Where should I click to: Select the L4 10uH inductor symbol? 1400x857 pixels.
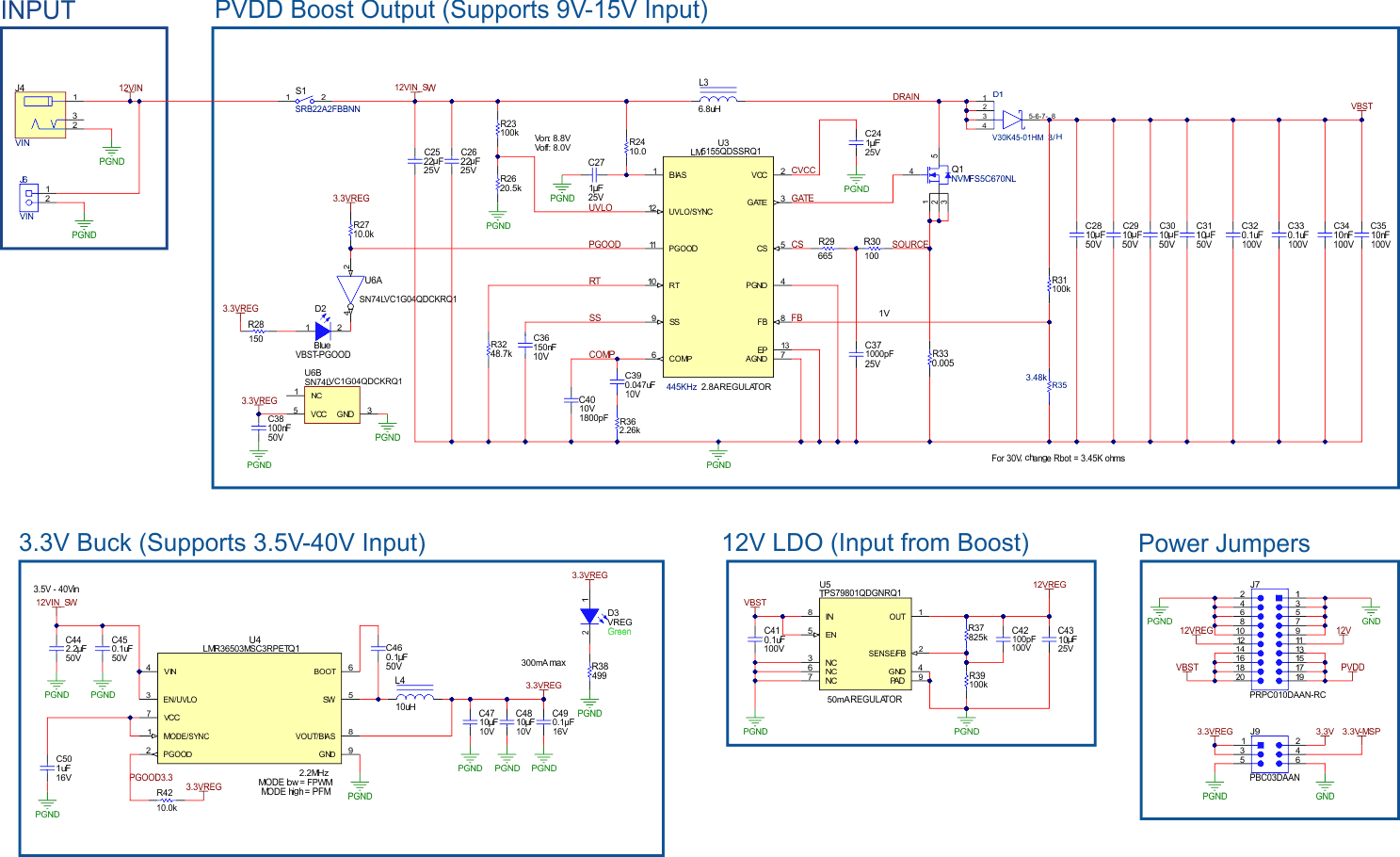pyautogui.click(x=414, y=696)
